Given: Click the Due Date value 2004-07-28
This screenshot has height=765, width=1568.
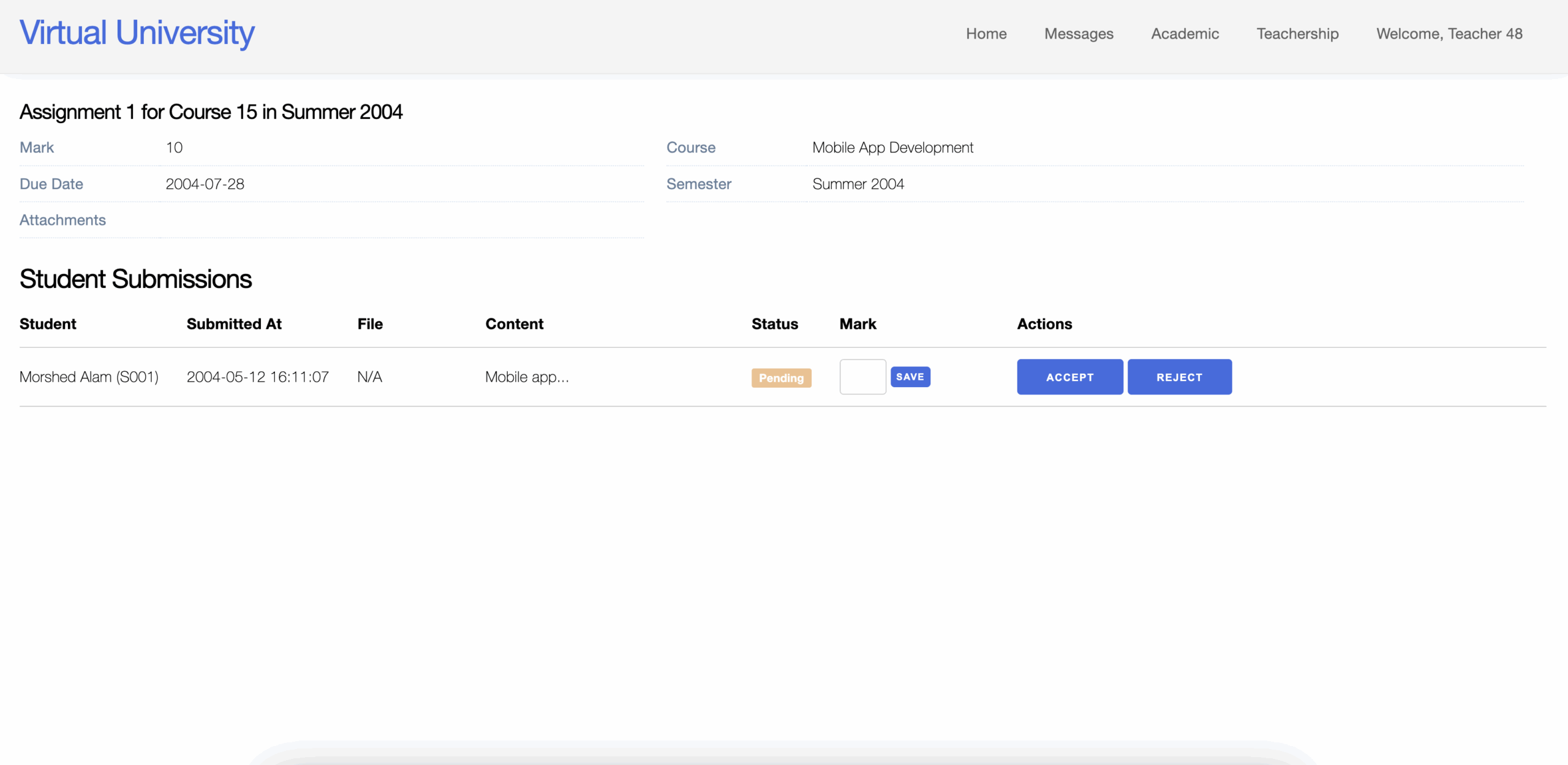Looking at the screenshot, I should pyautogui.click(x=205, y=184).
